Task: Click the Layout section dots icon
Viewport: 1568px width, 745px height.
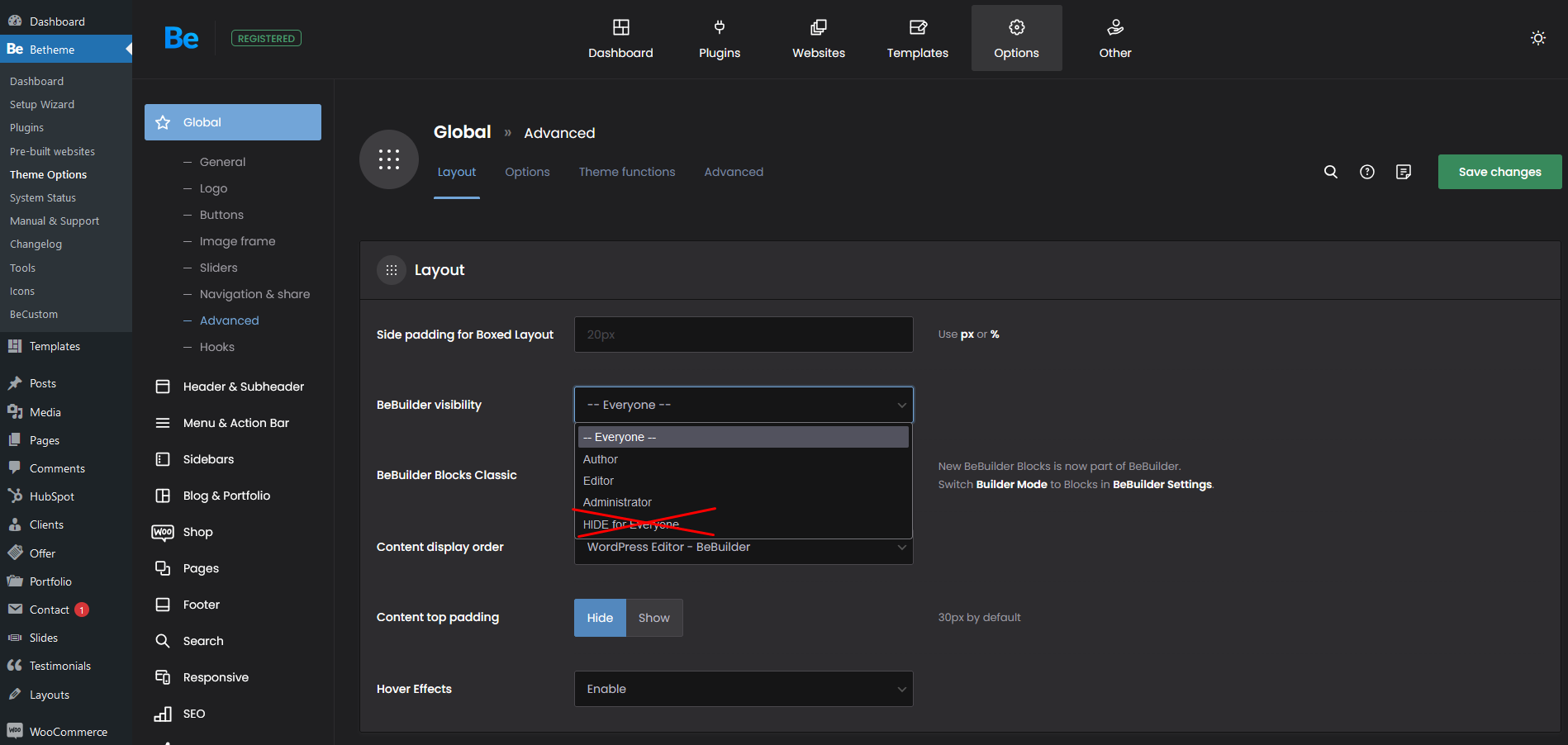Action: click(392, 270)
